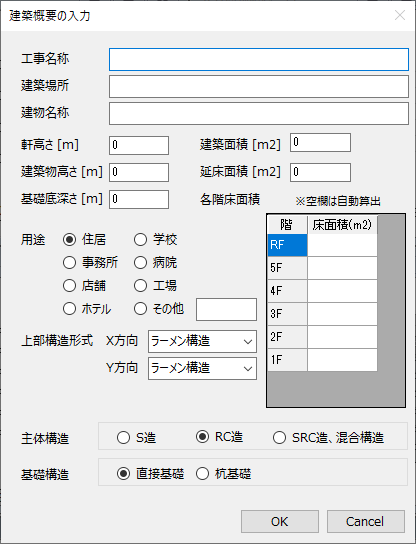
Task: Expand the Y方向 structure dropdown
Action: click(x=202, y=368)
